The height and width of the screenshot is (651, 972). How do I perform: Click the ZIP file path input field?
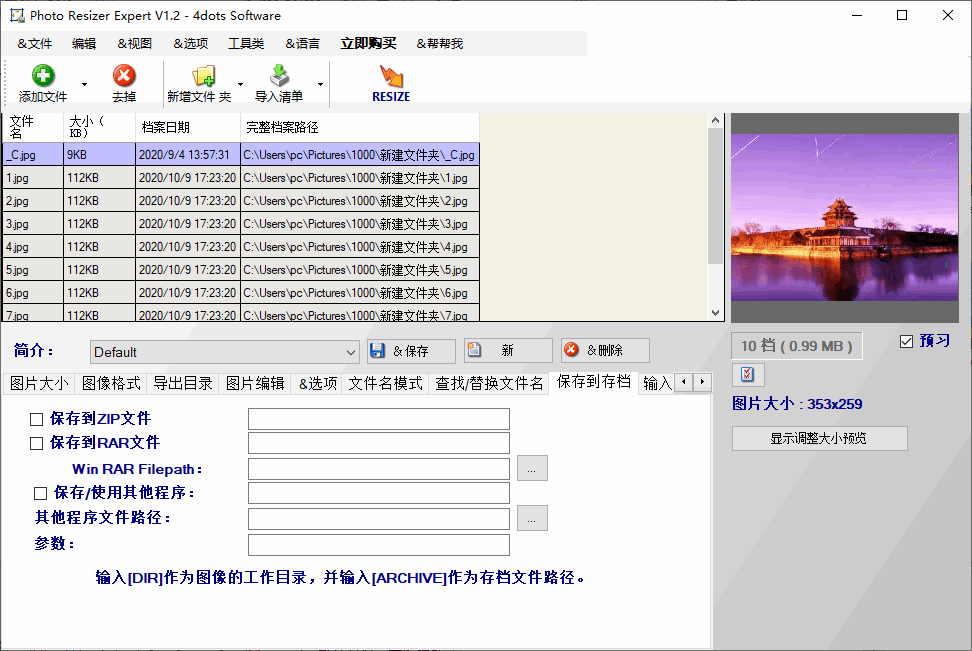(379, 419)
